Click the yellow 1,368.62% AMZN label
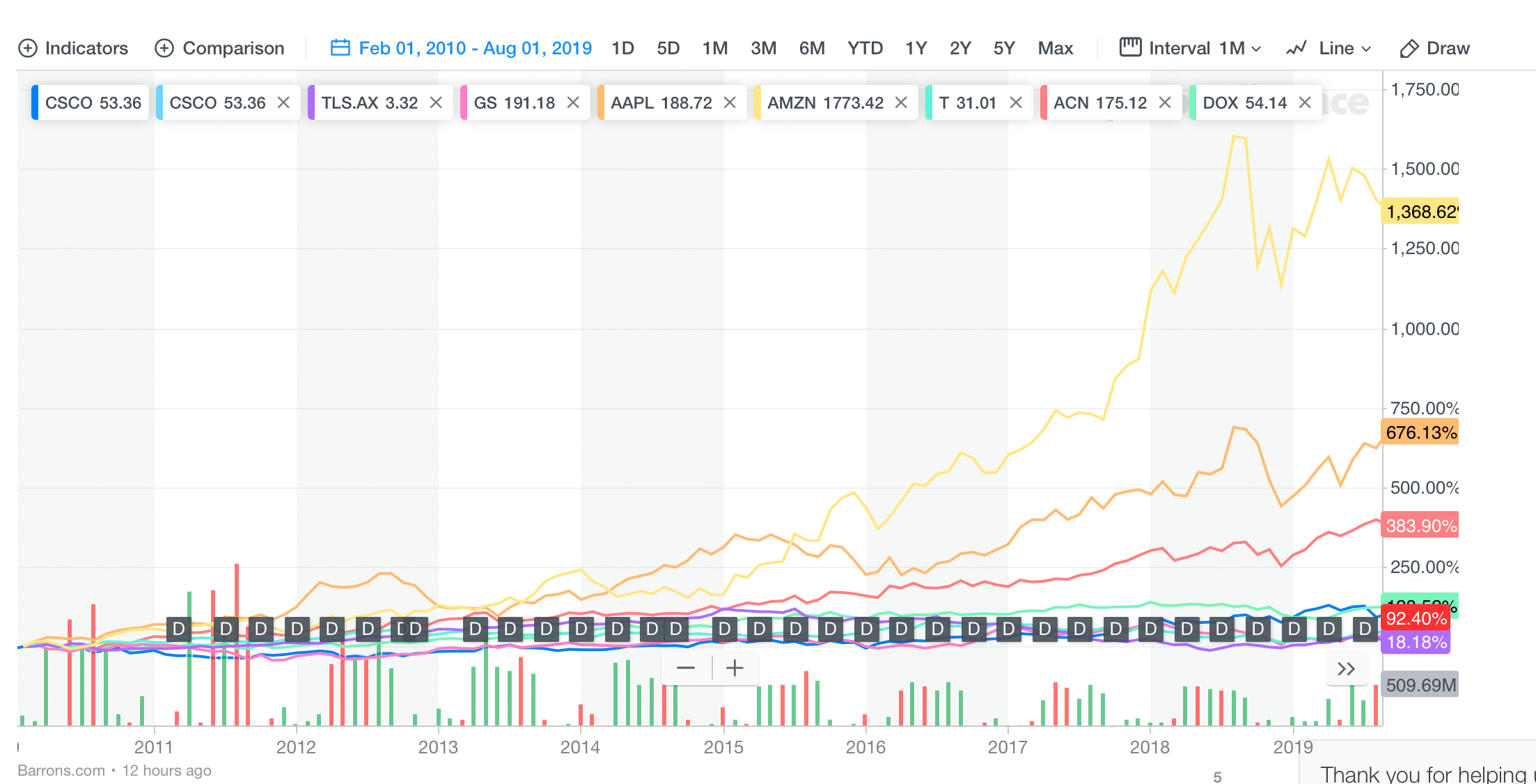1536x784 pixels. (x=1420, y=212)
